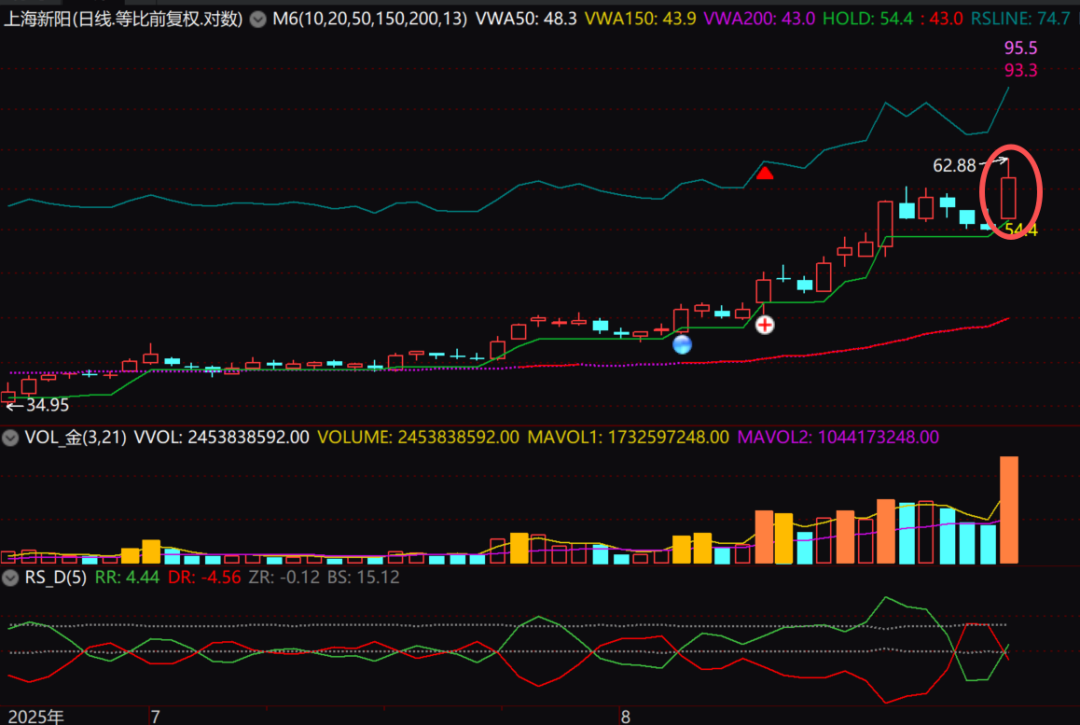Click the ZR: -0.12 value
The image size is (1080, 725).
[284, 577]
